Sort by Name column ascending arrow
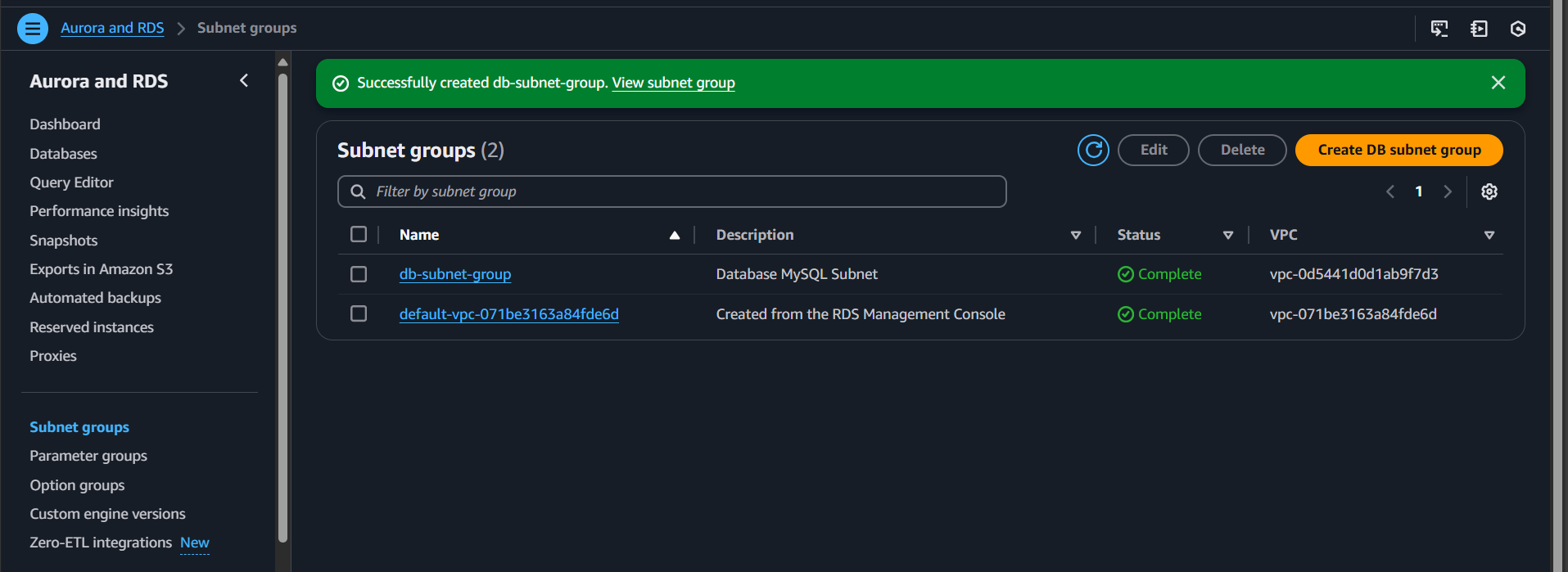This screenshot has height=572, width=1568. tap(675, 236)
